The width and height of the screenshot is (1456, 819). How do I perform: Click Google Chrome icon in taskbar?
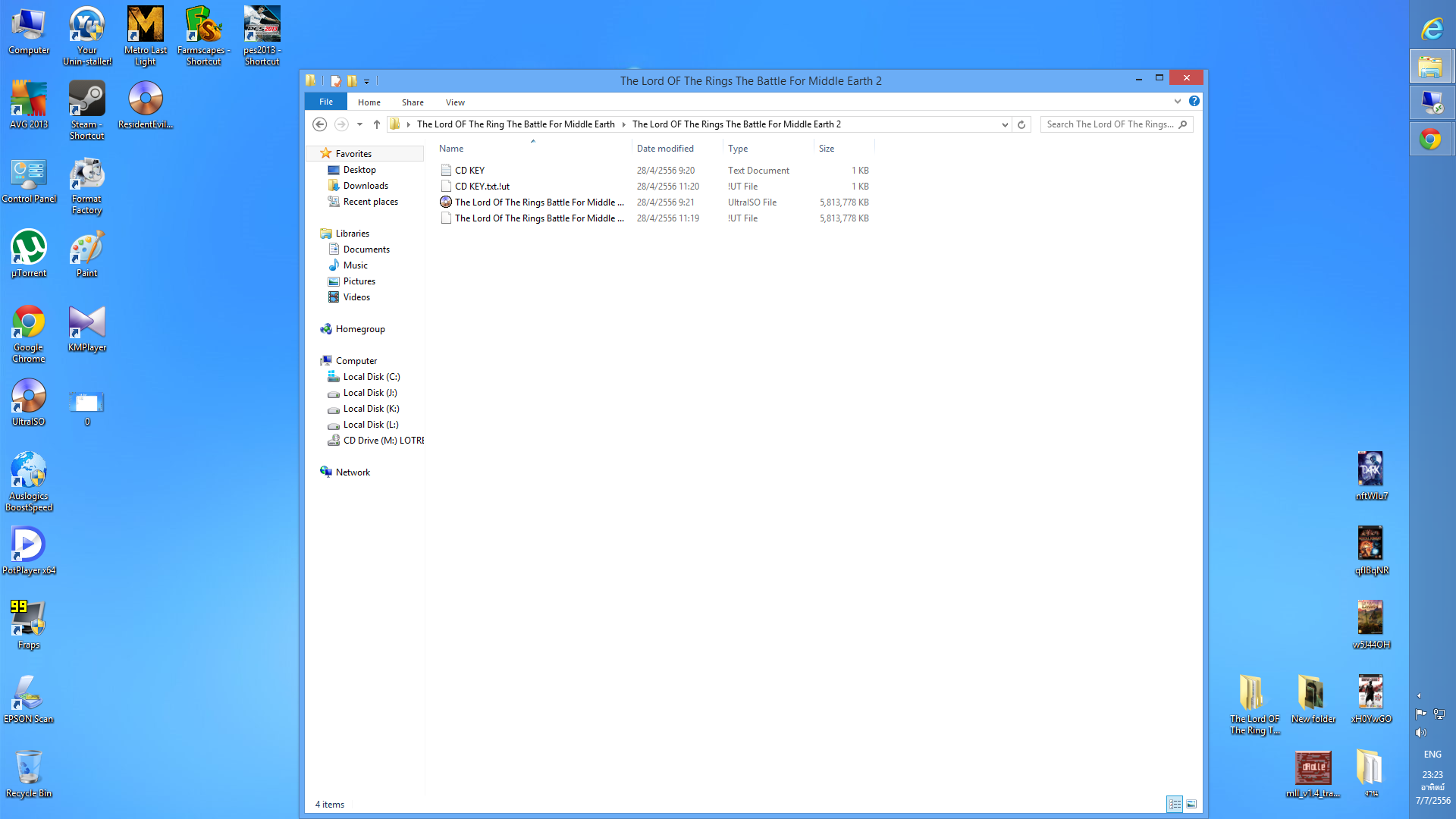(1431, 140)
